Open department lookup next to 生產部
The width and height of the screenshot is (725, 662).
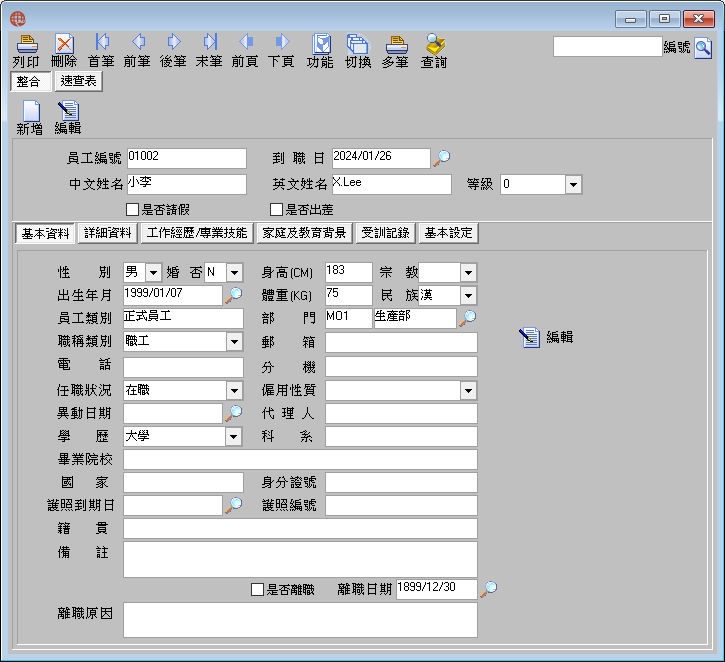coord(467,318)
